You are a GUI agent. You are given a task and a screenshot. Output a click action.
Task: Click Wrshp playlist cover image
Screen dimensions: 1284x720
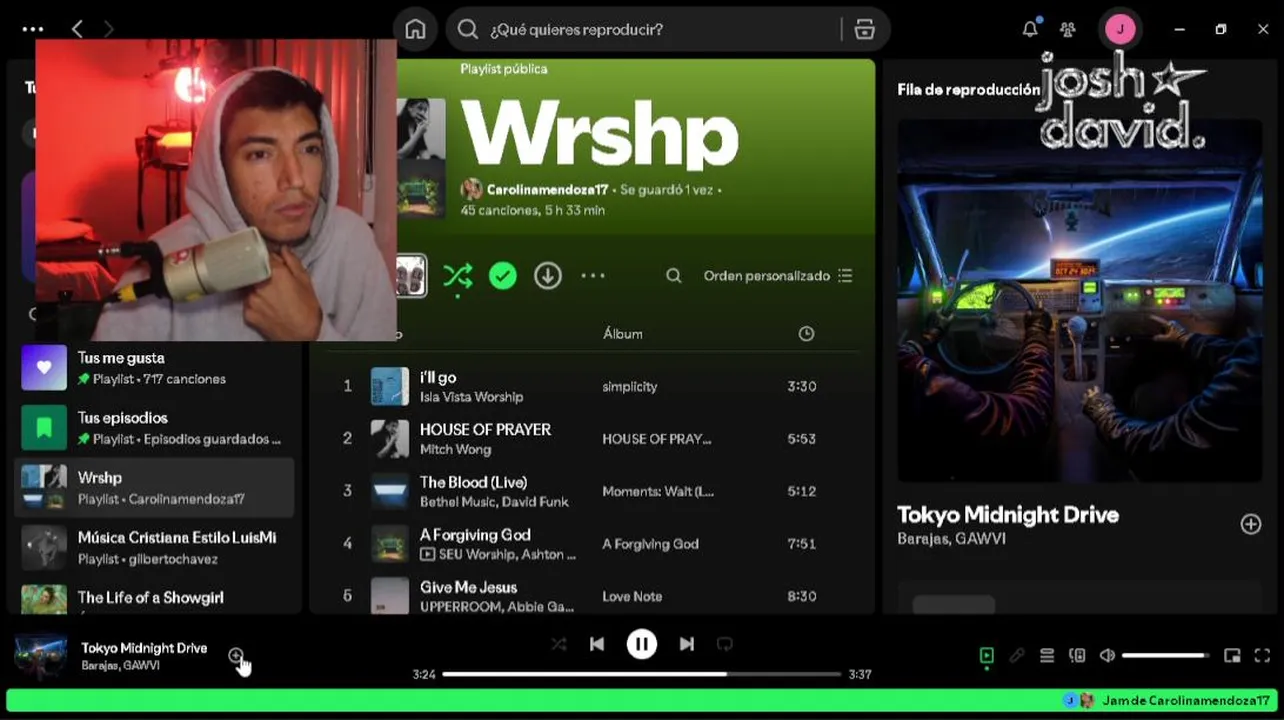[420, 158]
